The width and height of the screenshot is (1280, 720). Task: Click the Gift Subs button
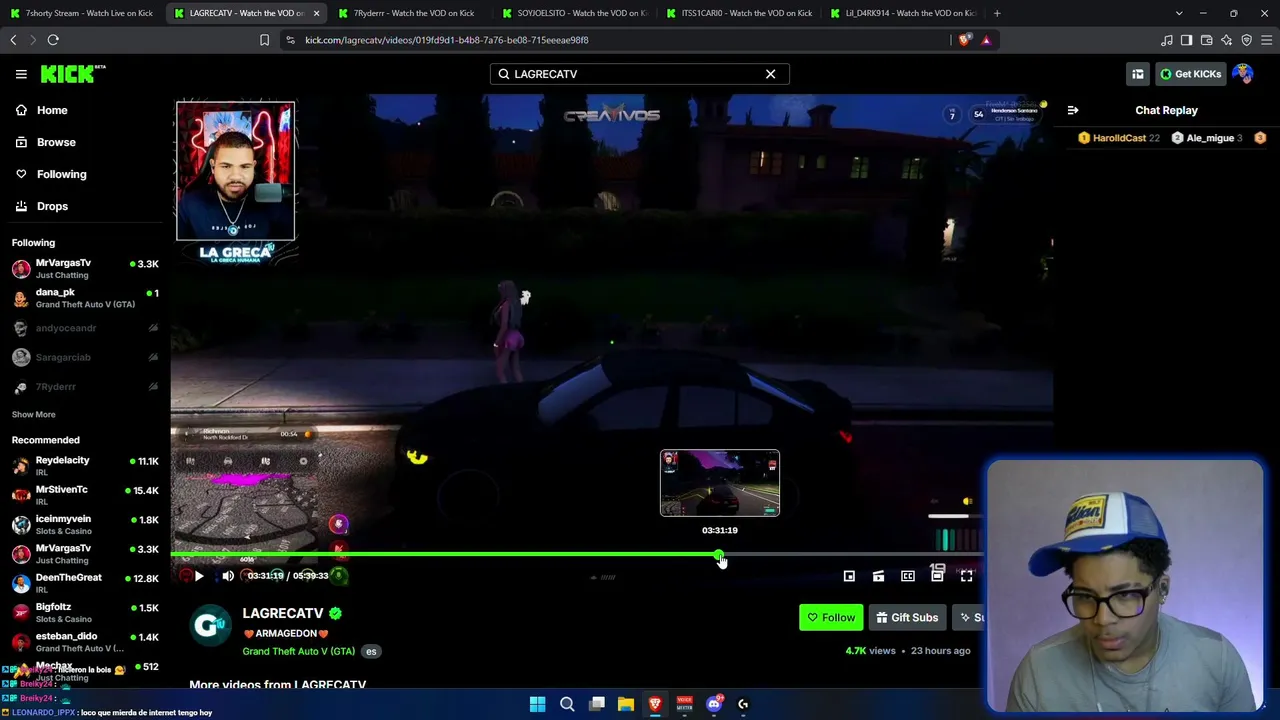907,618
